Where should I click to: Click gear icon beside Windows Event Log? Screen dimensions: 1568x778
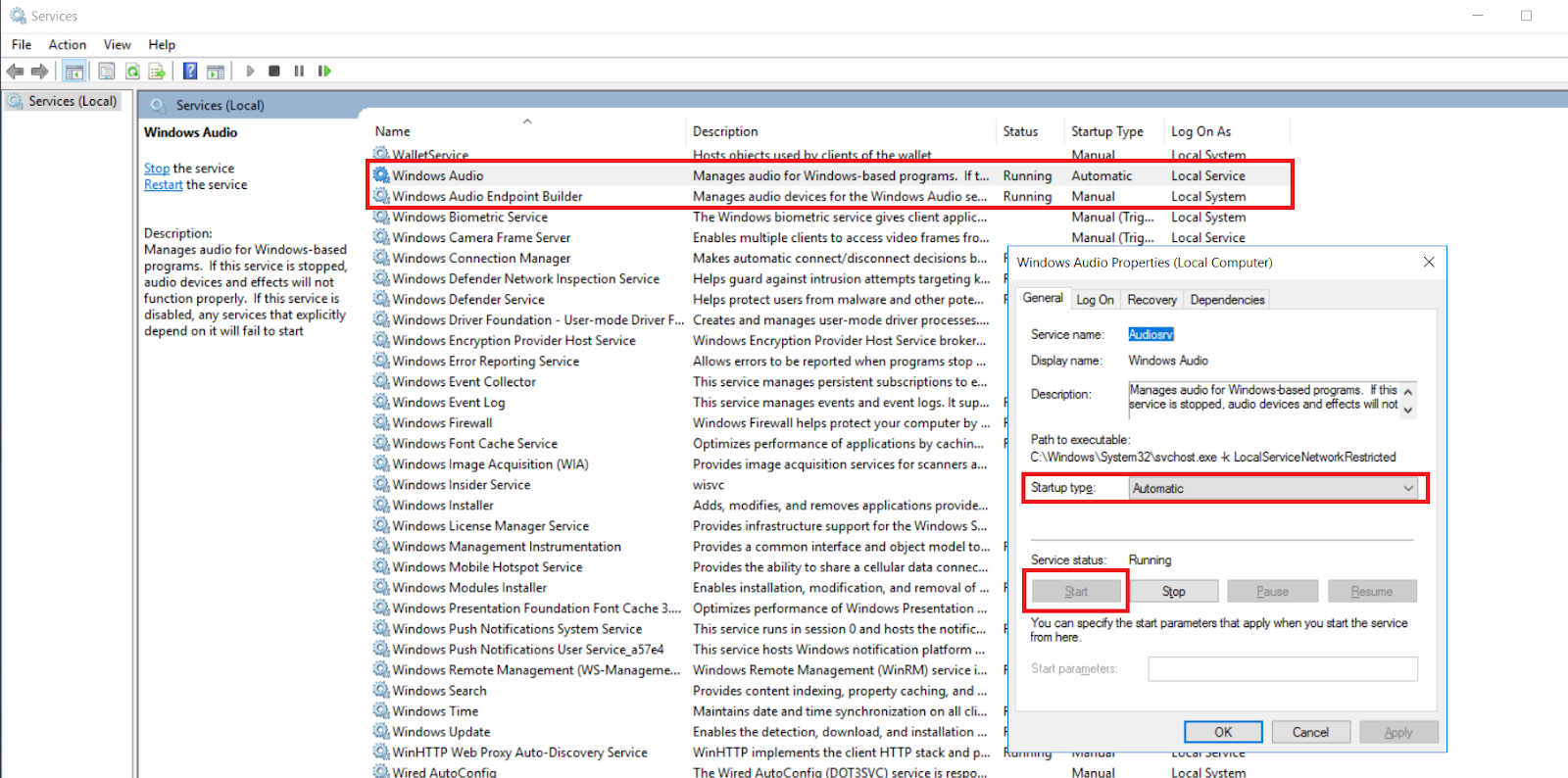tap(381, 402)
